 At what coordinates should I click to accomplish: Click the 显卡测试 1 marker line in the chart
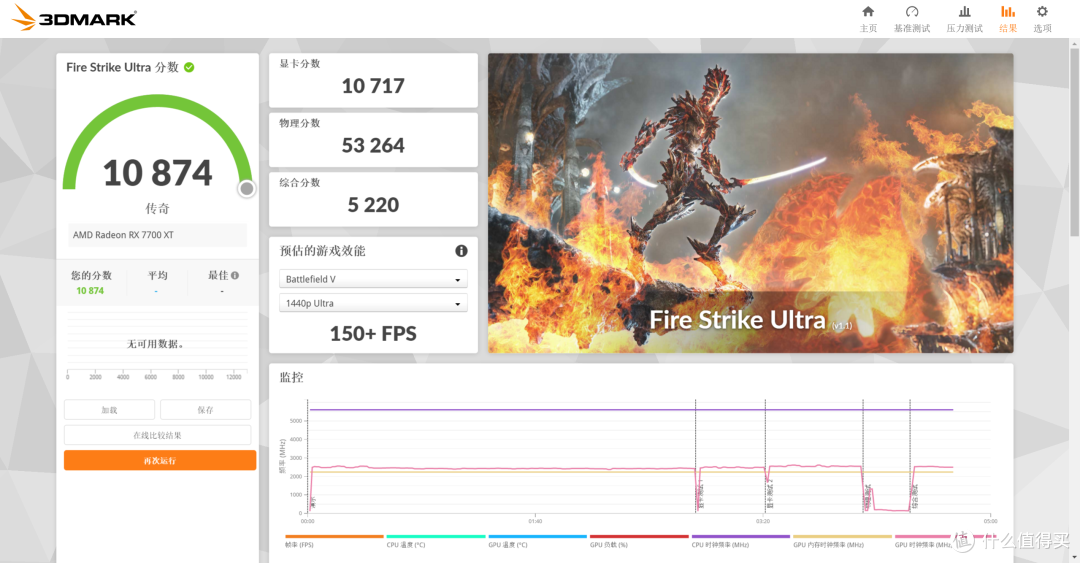[x=696, y=456]
